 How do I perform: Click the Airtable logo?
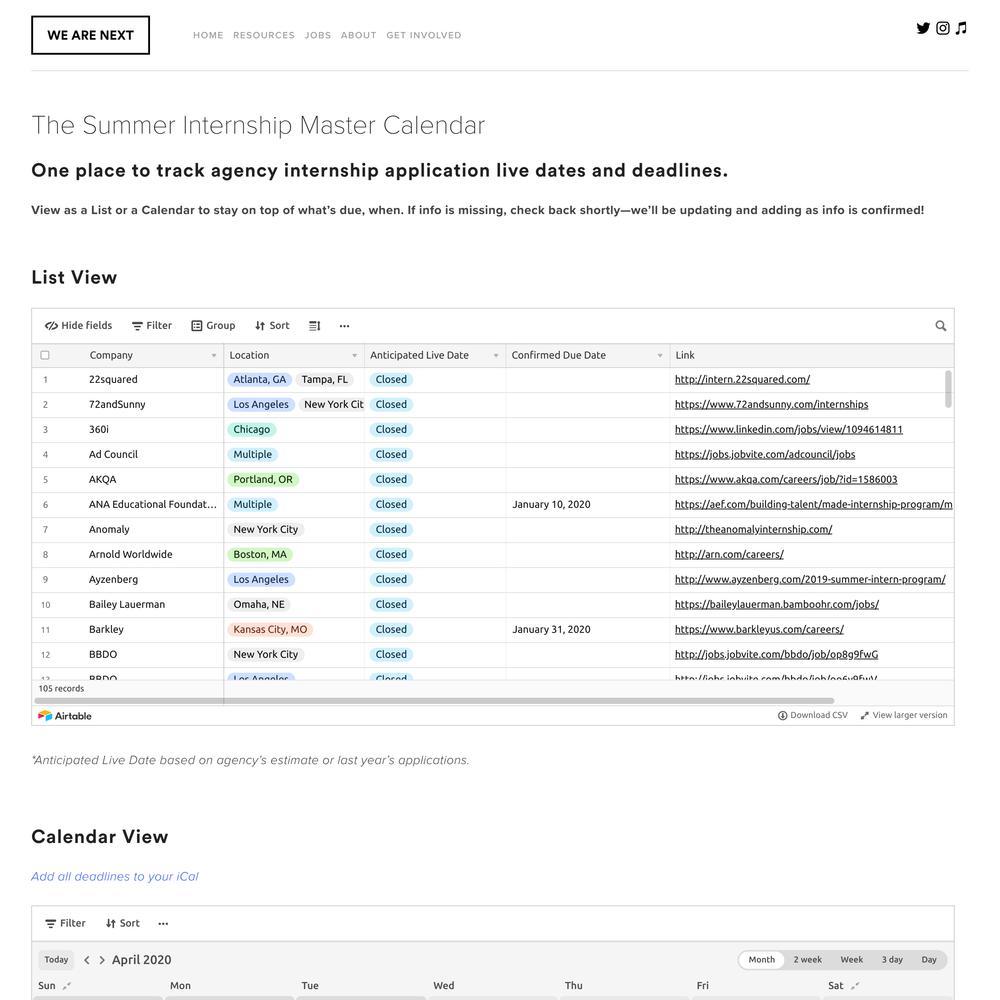click(64, 716)
